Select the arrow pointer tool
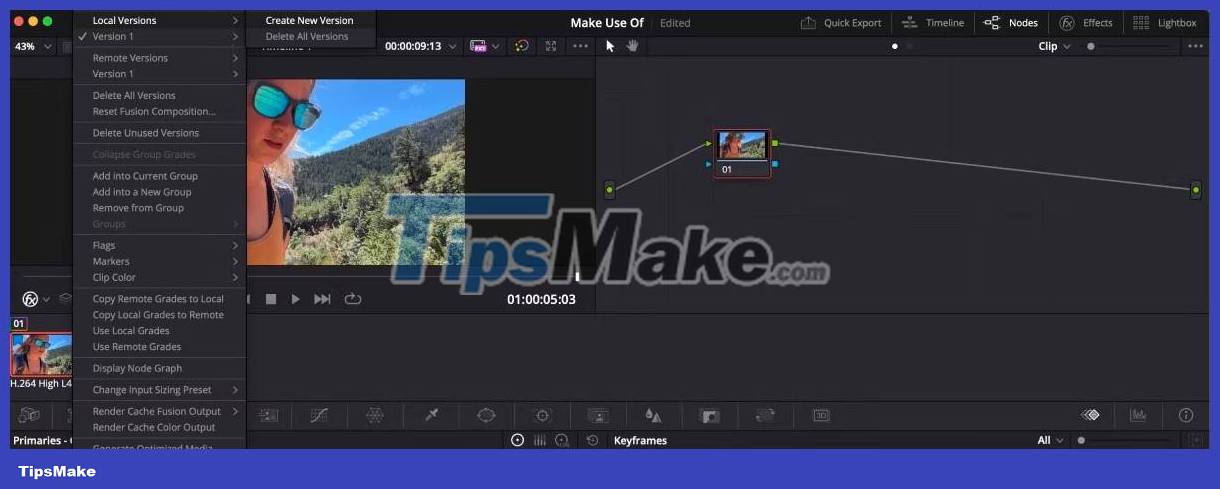This screenshot has width=1220, height=489. (x=611, y=46)
